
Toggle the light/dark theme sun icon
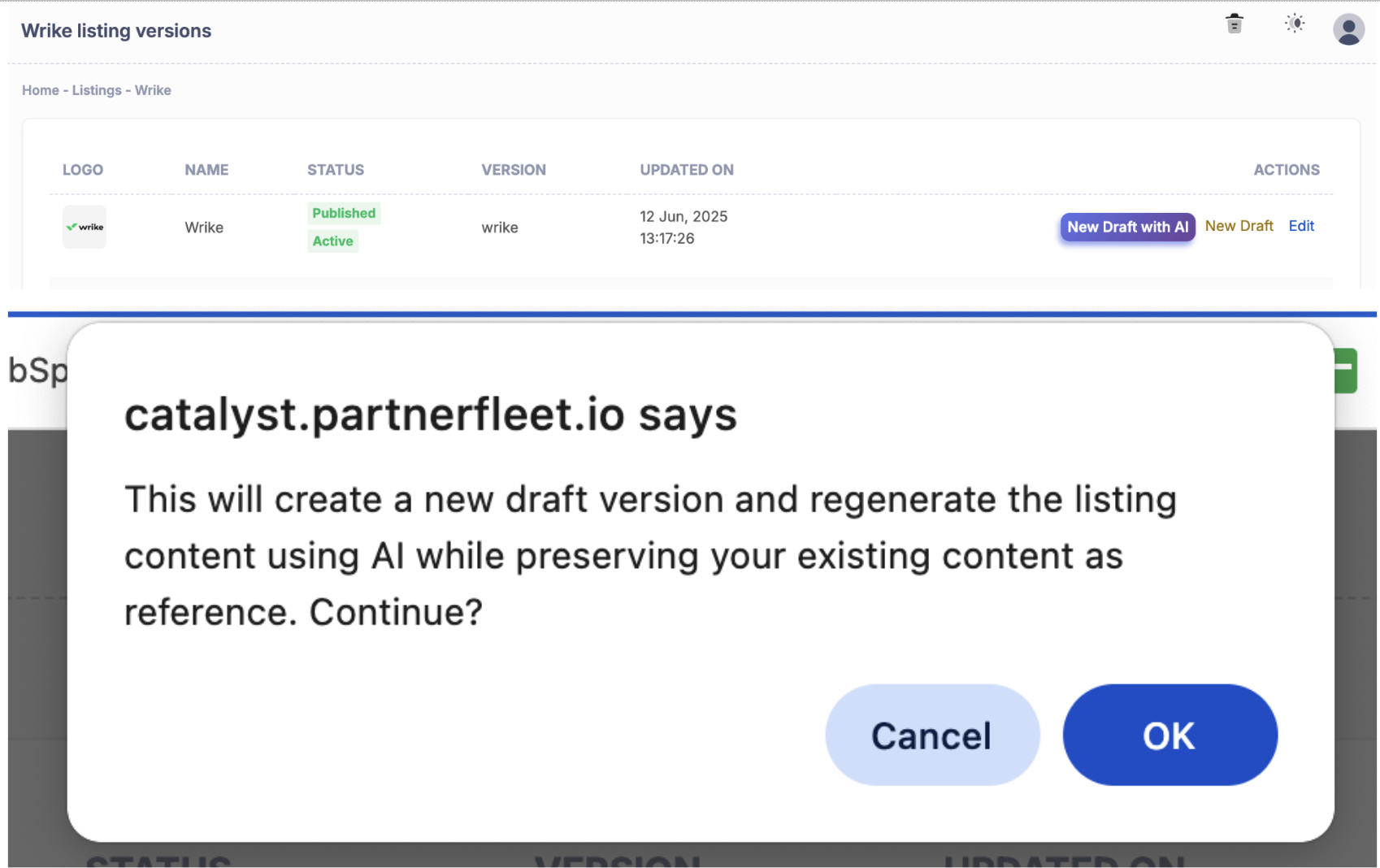(x=1295, y=24)
